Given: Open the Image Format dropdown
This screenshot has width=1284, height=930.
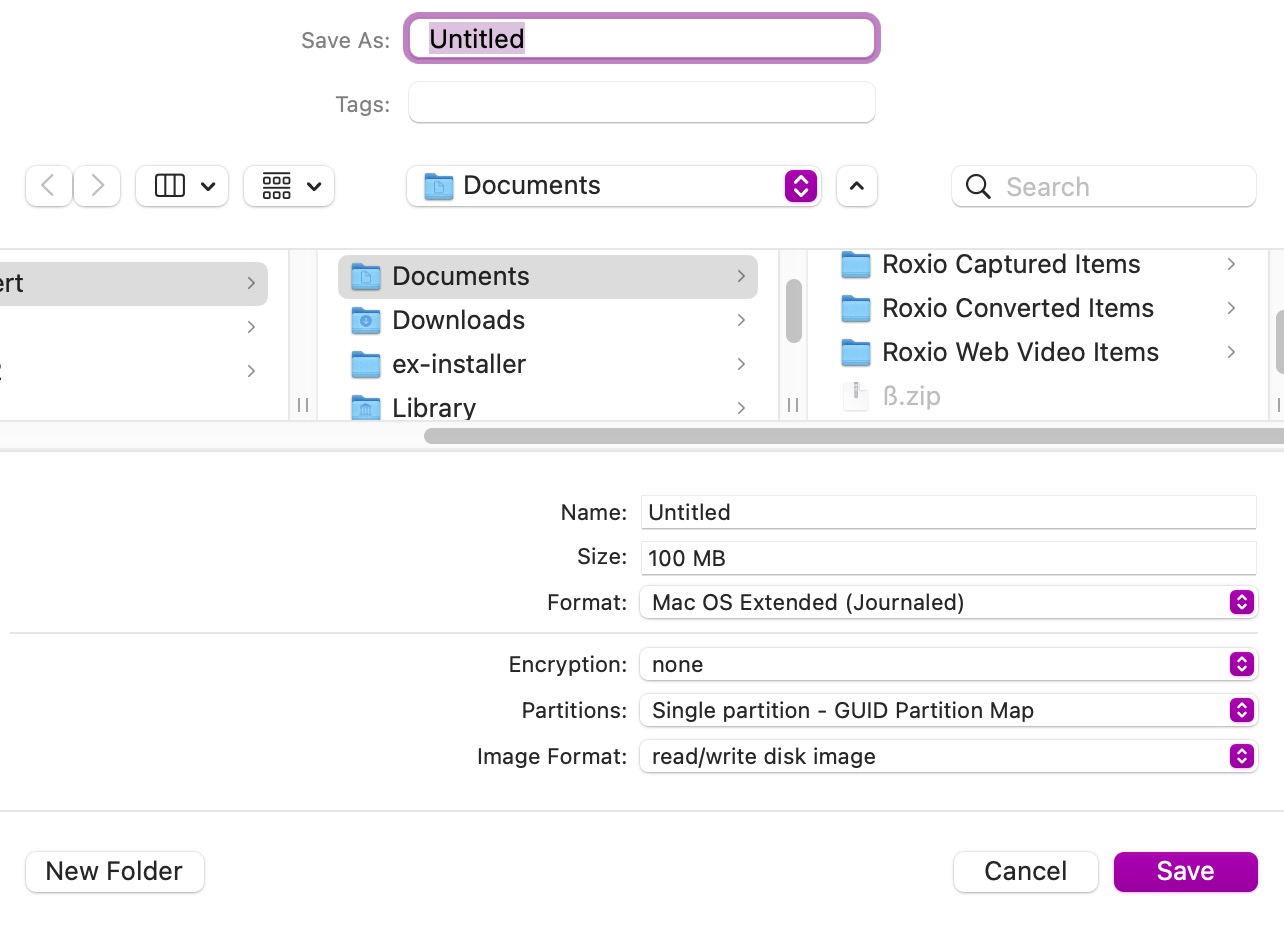Looking at the screenshot, I should 946,756.
